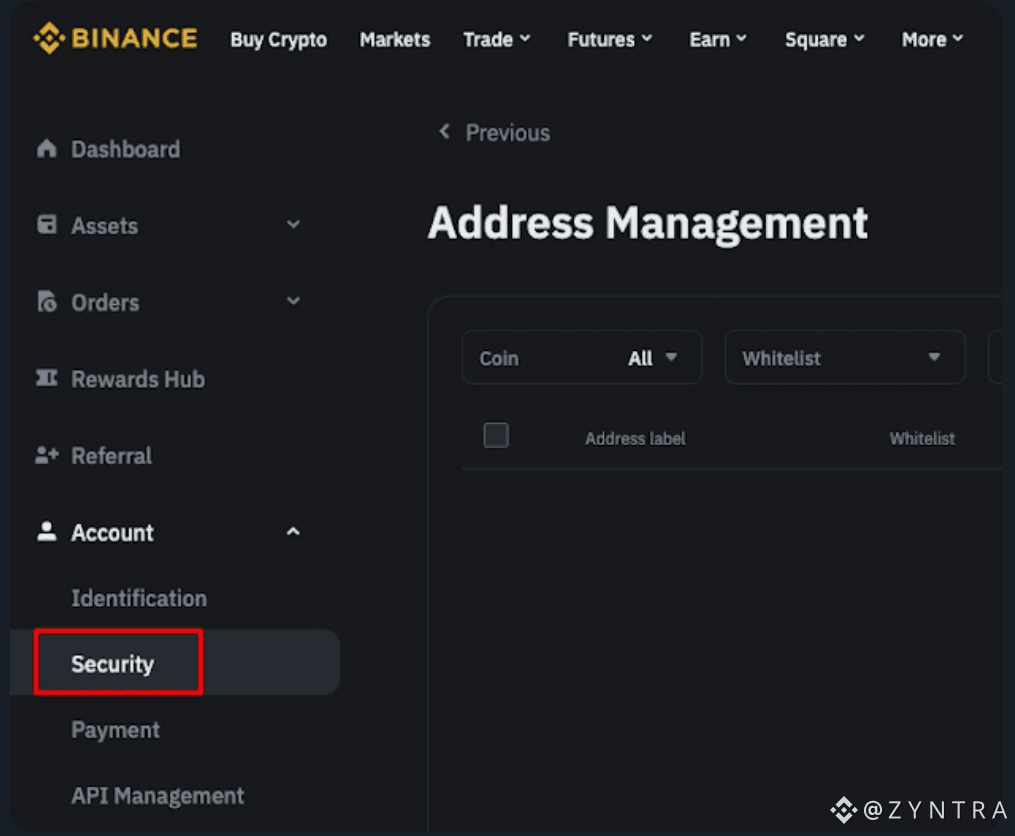1015x836 pixels.
Task: Open the Whitelist filter dropdown
Action: (x=844, y=358)
